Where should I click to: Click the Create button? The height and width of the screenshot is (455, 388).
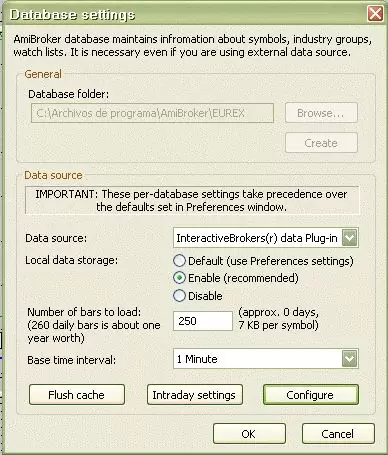pos(321,143)
